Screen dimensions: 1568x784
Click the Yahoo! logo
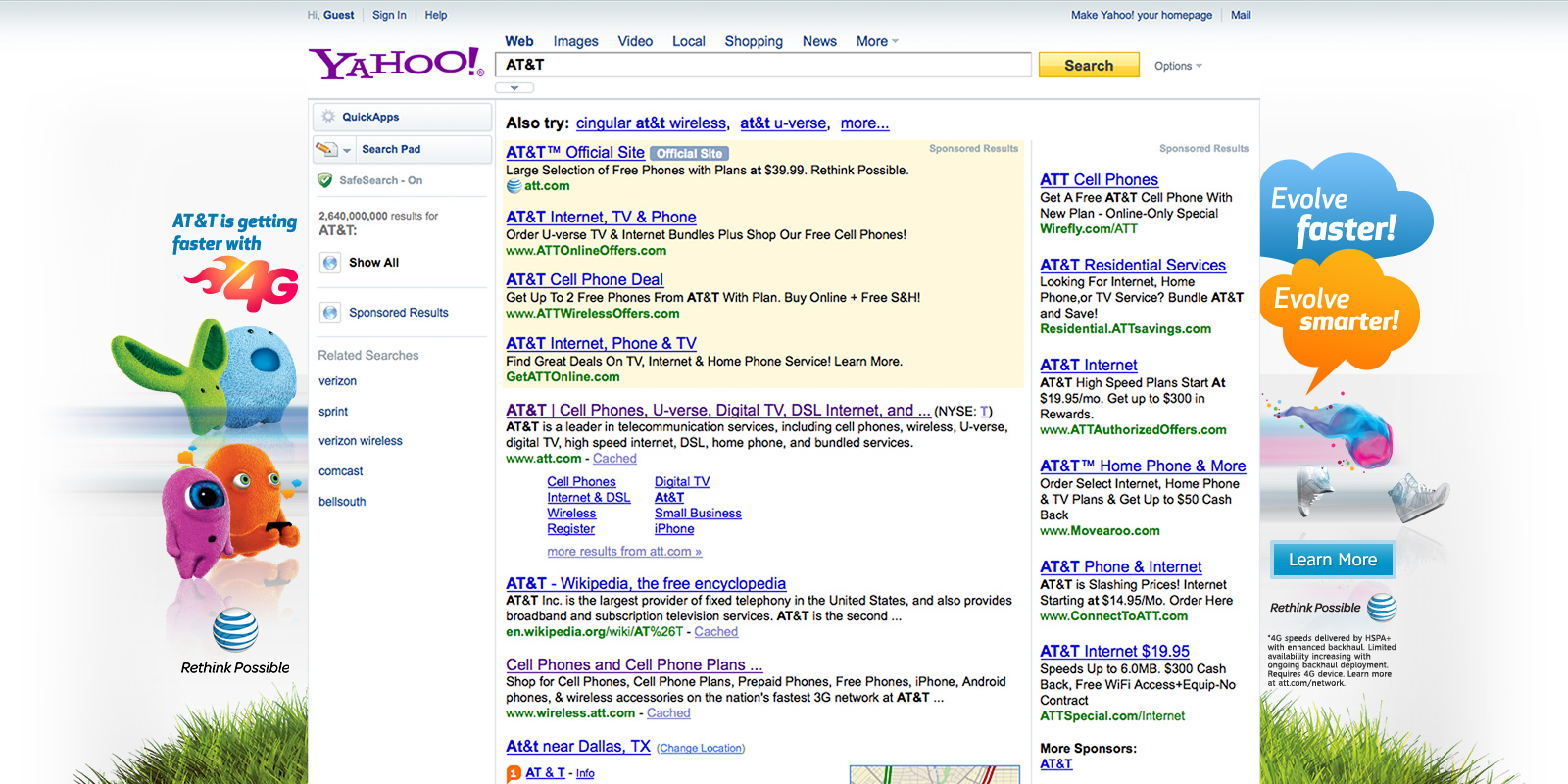[396, 64]
